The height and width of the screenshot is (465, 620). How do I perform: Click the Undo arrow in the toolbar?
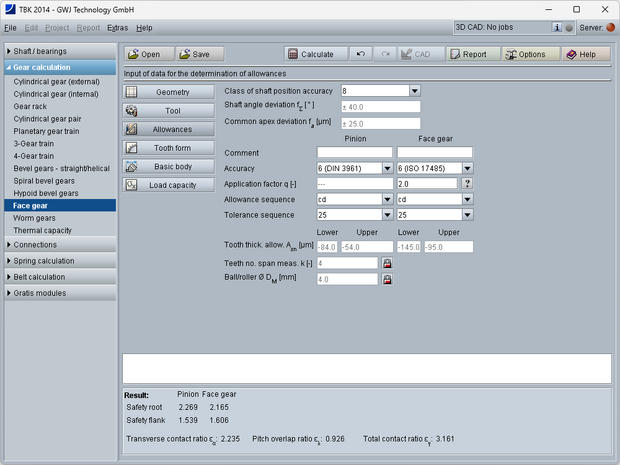360,54
